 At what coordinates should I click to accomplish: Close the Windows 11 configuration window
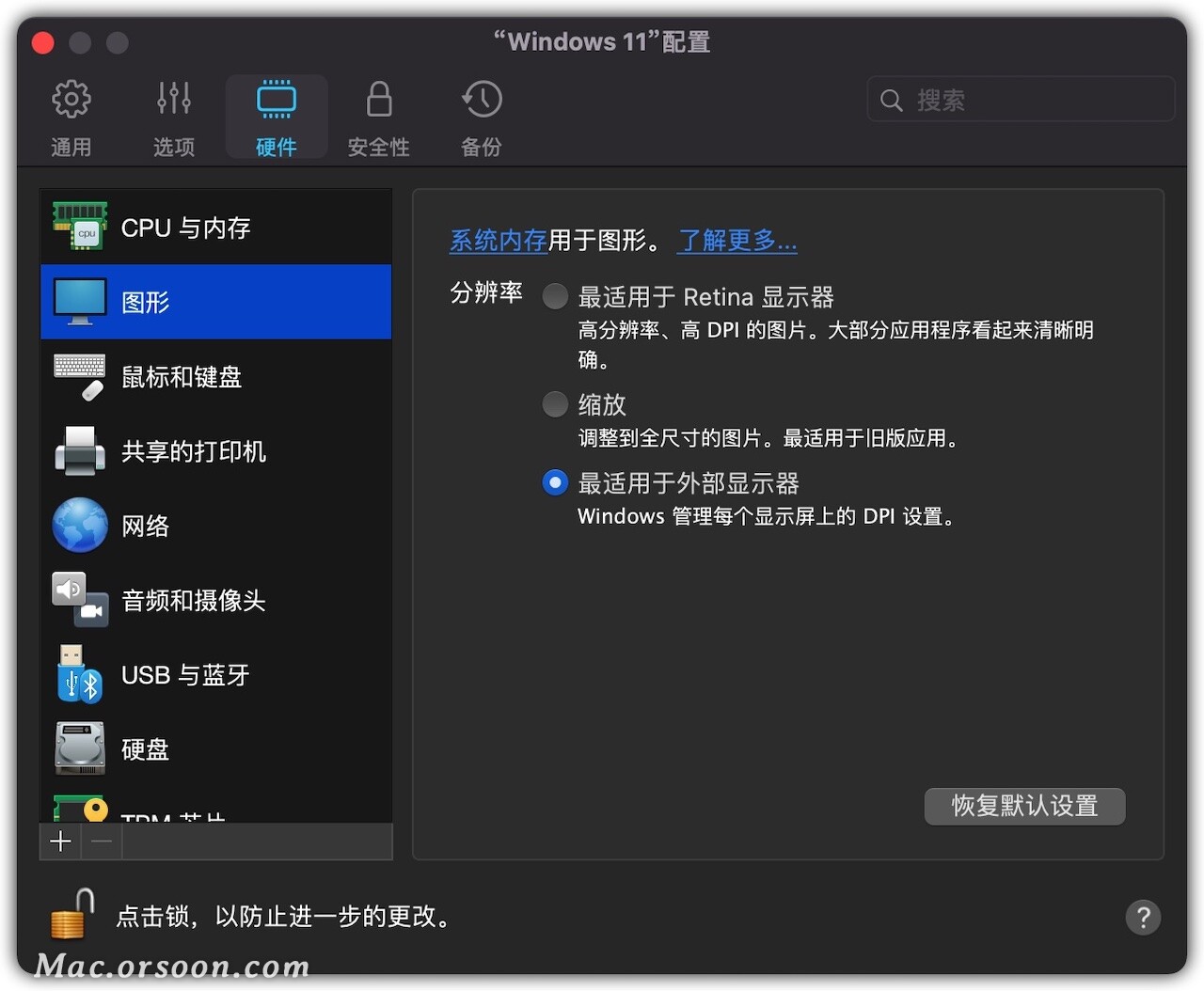[43, 42]
